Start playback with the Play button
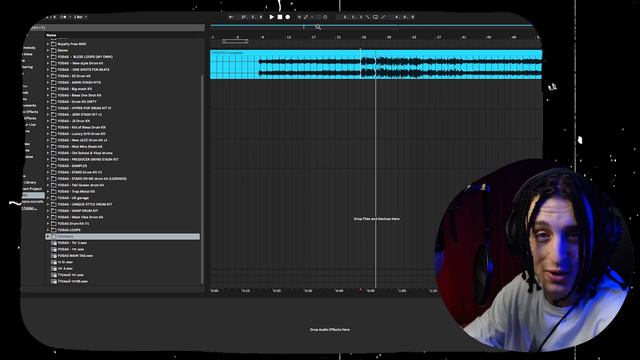 point(271,17)
